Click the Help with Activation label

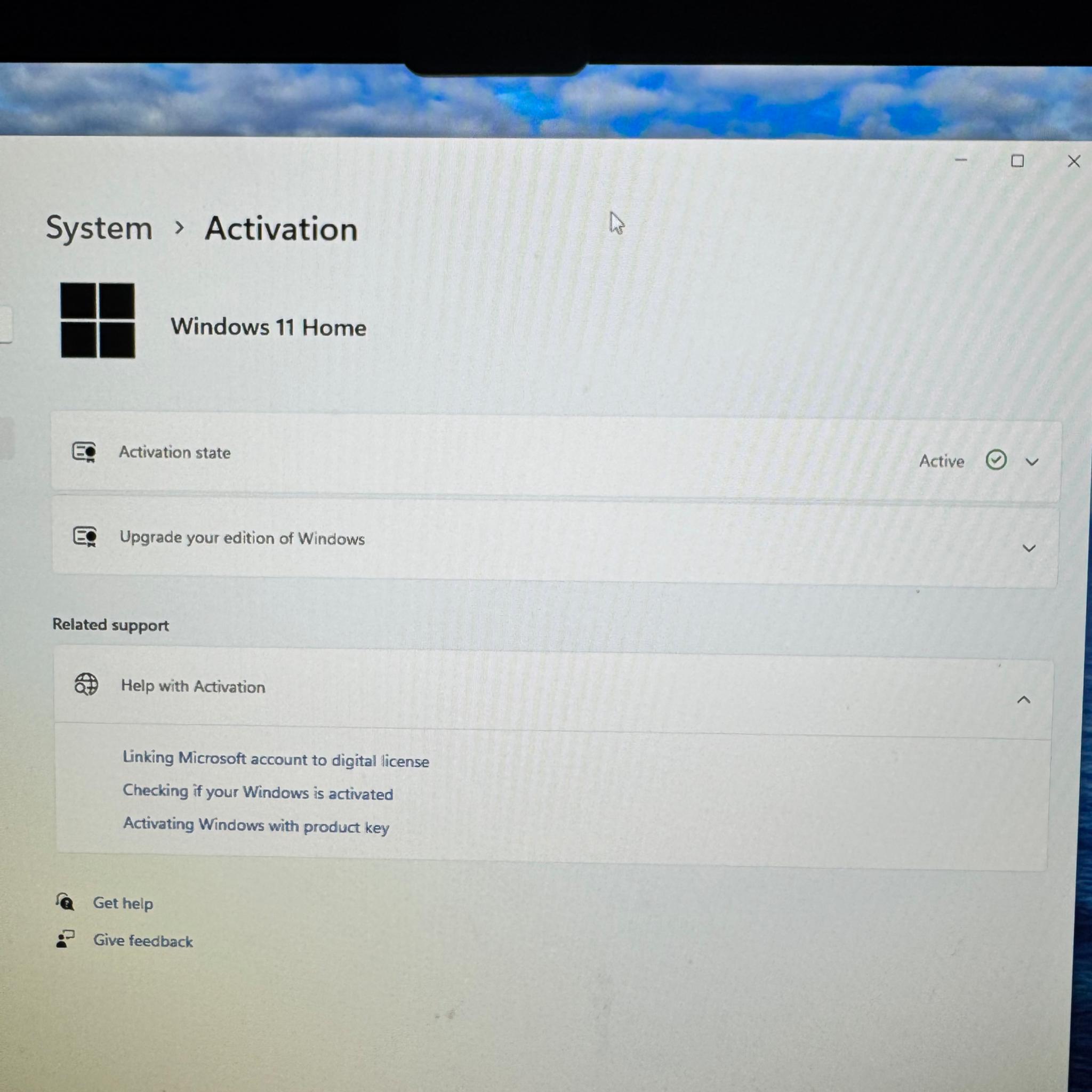tap(194, 686)
